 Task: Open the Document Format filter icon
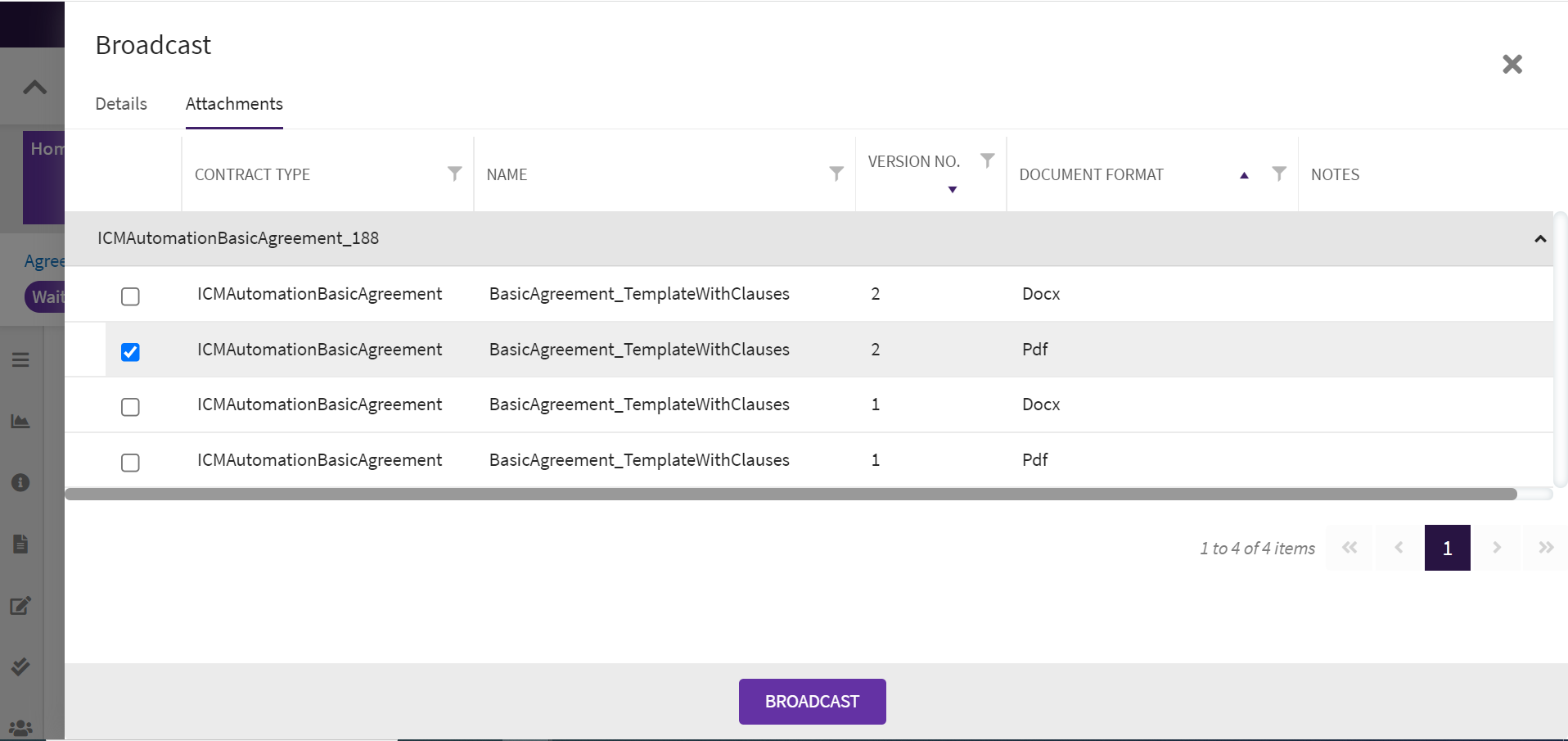pyautogui.click(x=1278, y=174)
